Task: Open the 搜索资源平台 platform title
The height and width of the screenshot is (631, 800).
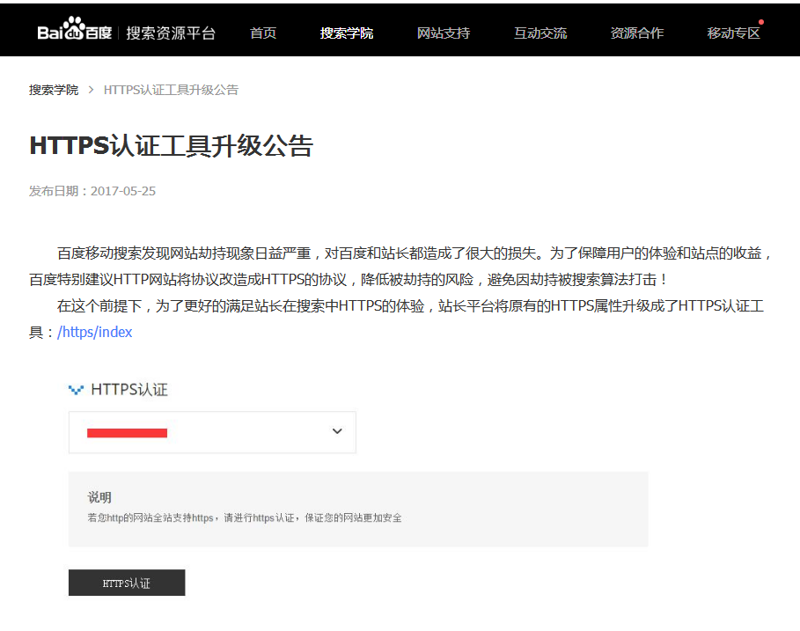Action: coord(171,33)
